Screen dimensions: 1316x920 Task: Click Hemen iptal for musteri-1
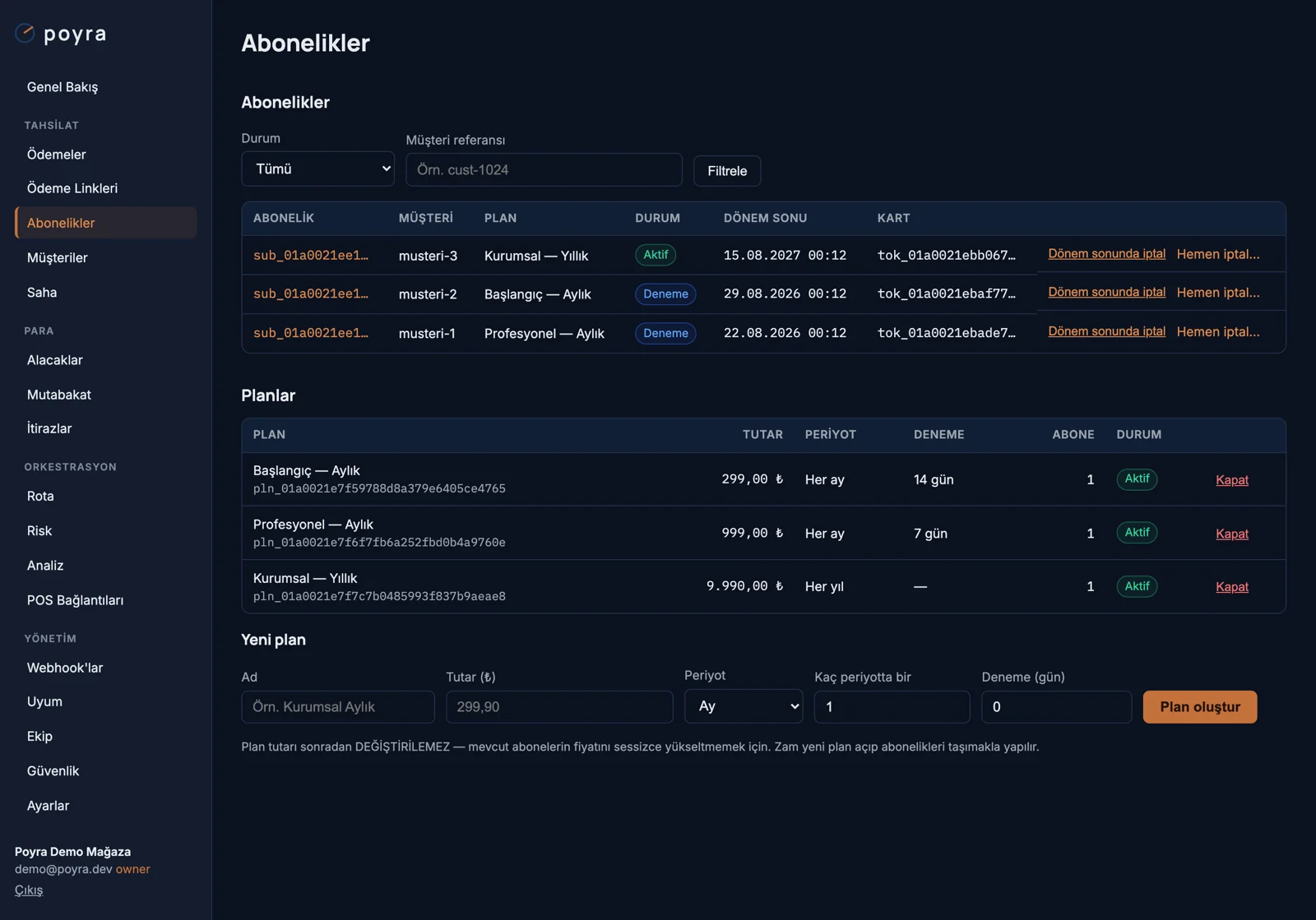(1218, 331)
